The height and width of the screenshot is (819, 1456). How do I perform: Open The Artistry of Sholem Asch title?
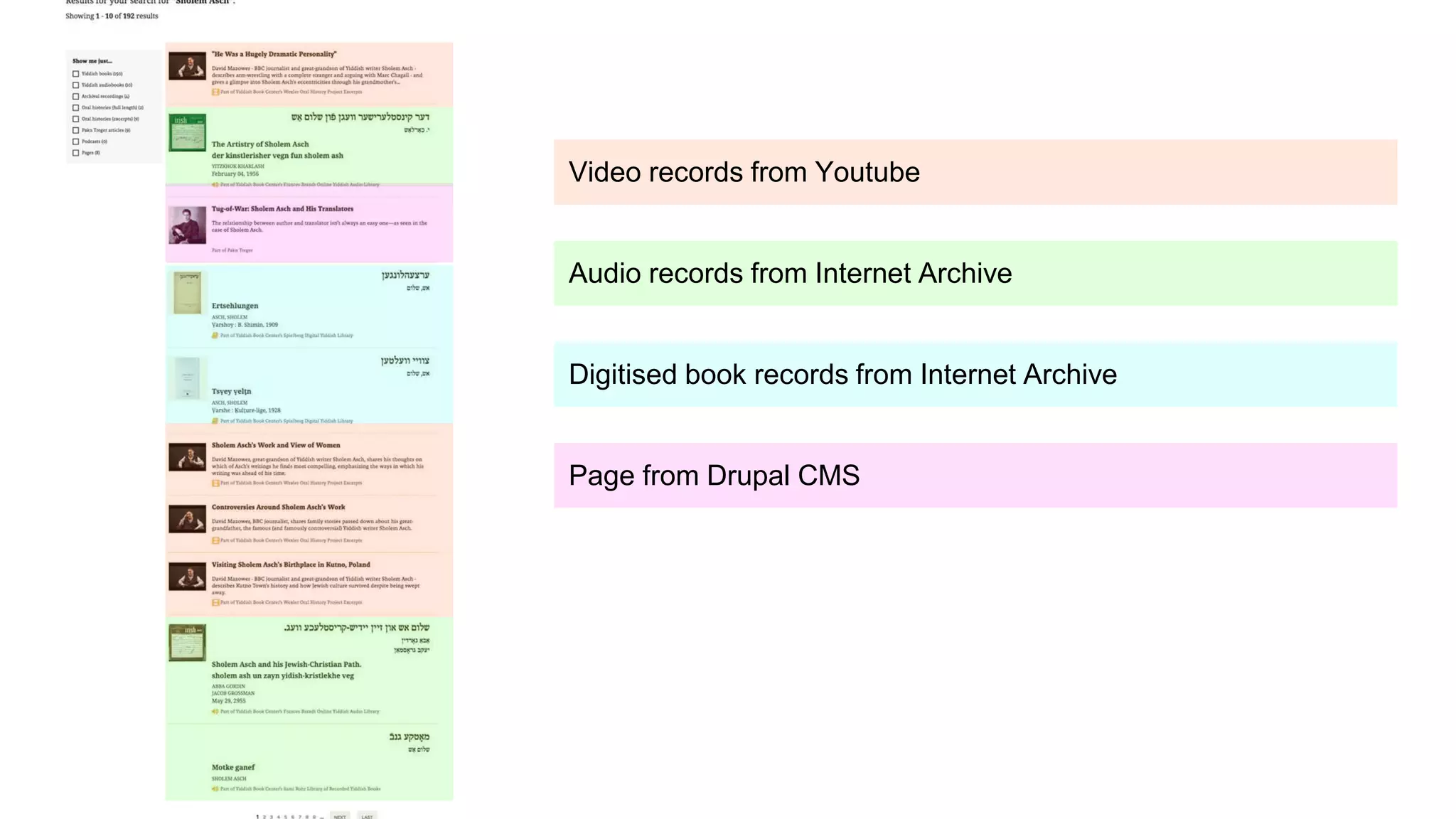click(x=260, y=144)
